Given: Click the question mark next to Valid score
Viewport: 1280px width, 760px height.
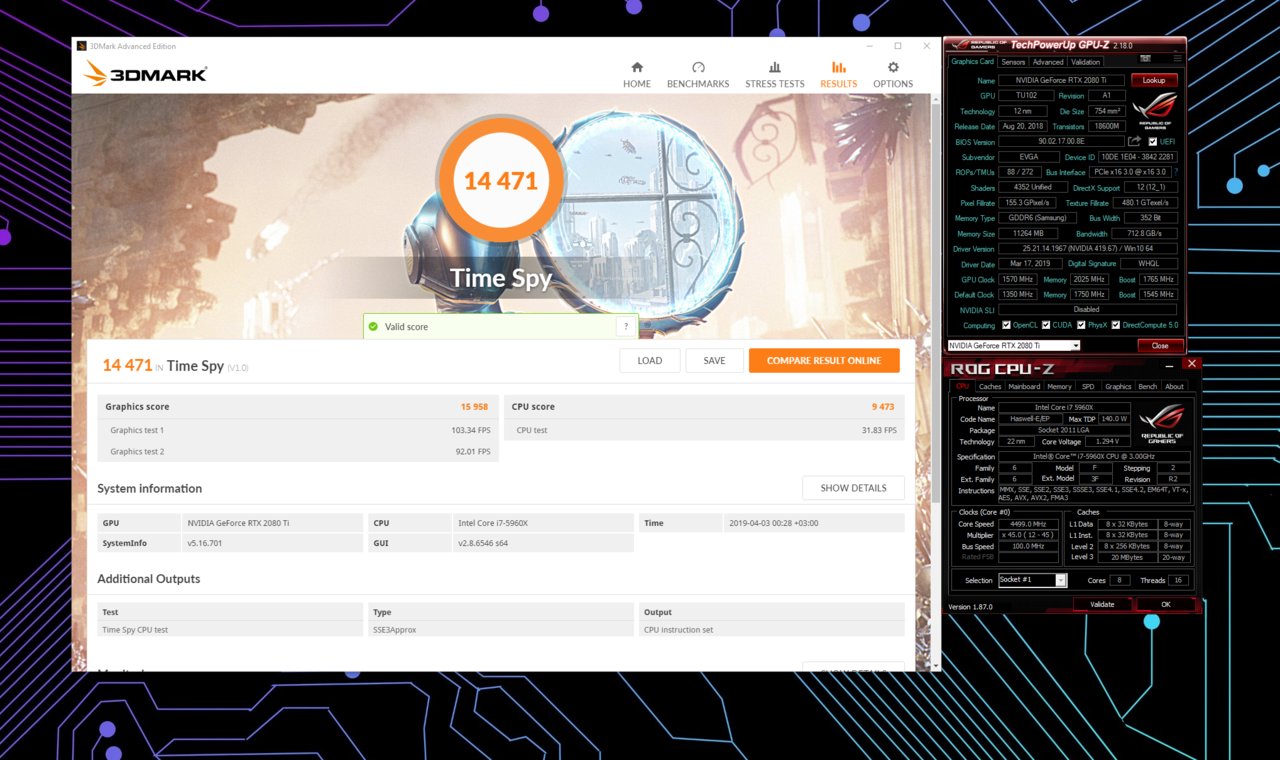Looking at the screenshot, I should pos(626,326).
